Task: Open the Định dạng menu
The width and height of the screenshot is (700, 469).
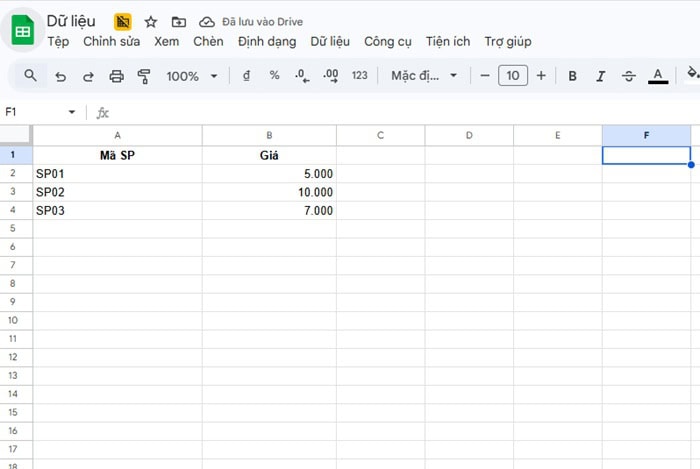Action: (267, 42)
